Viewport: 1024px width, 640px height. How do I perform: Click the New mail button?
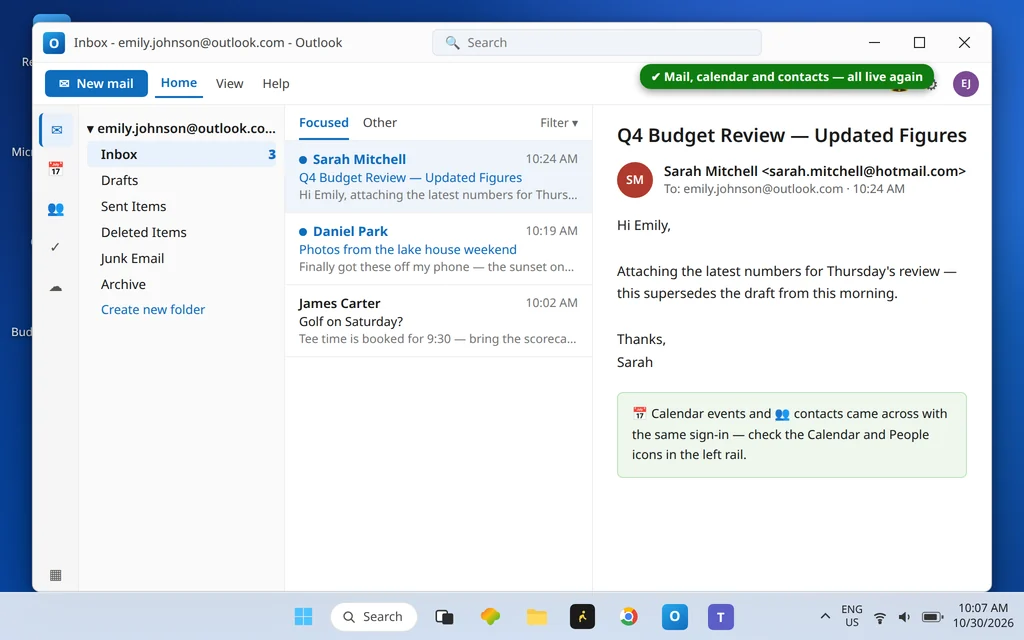(96, 84)
